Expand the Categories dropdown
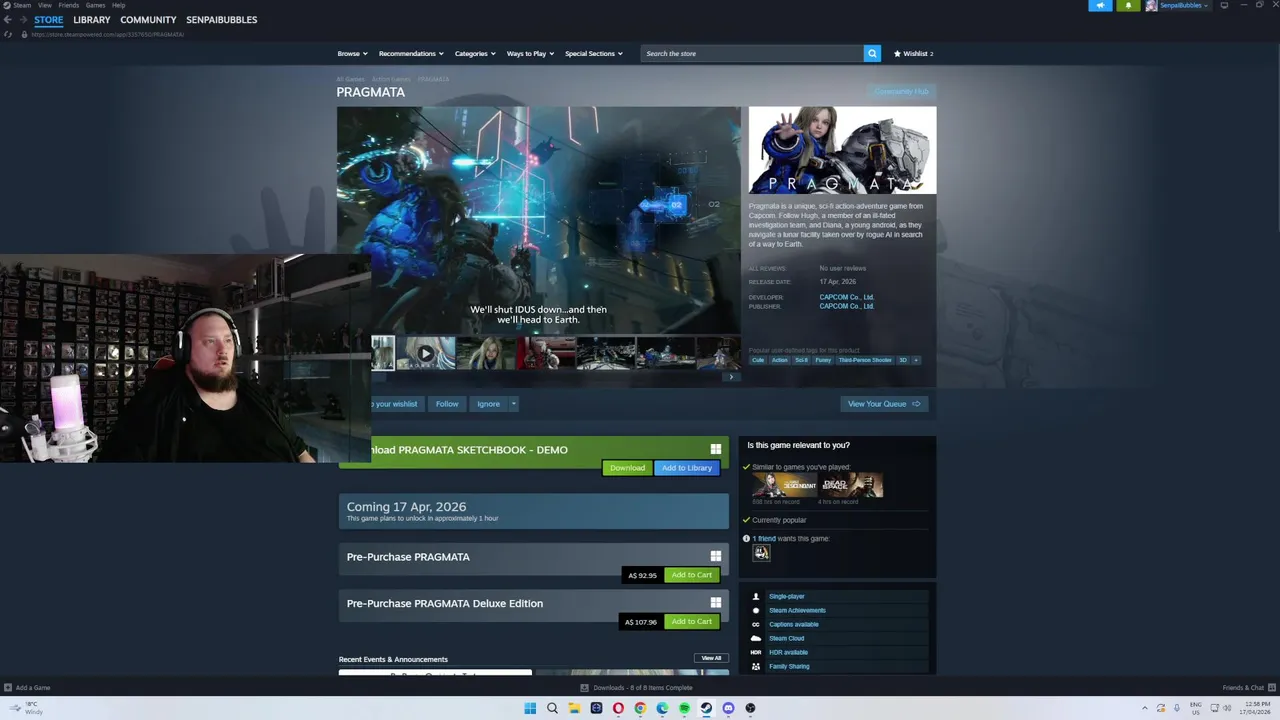This screenshot has width=1280, height=720. coord(475,53)
